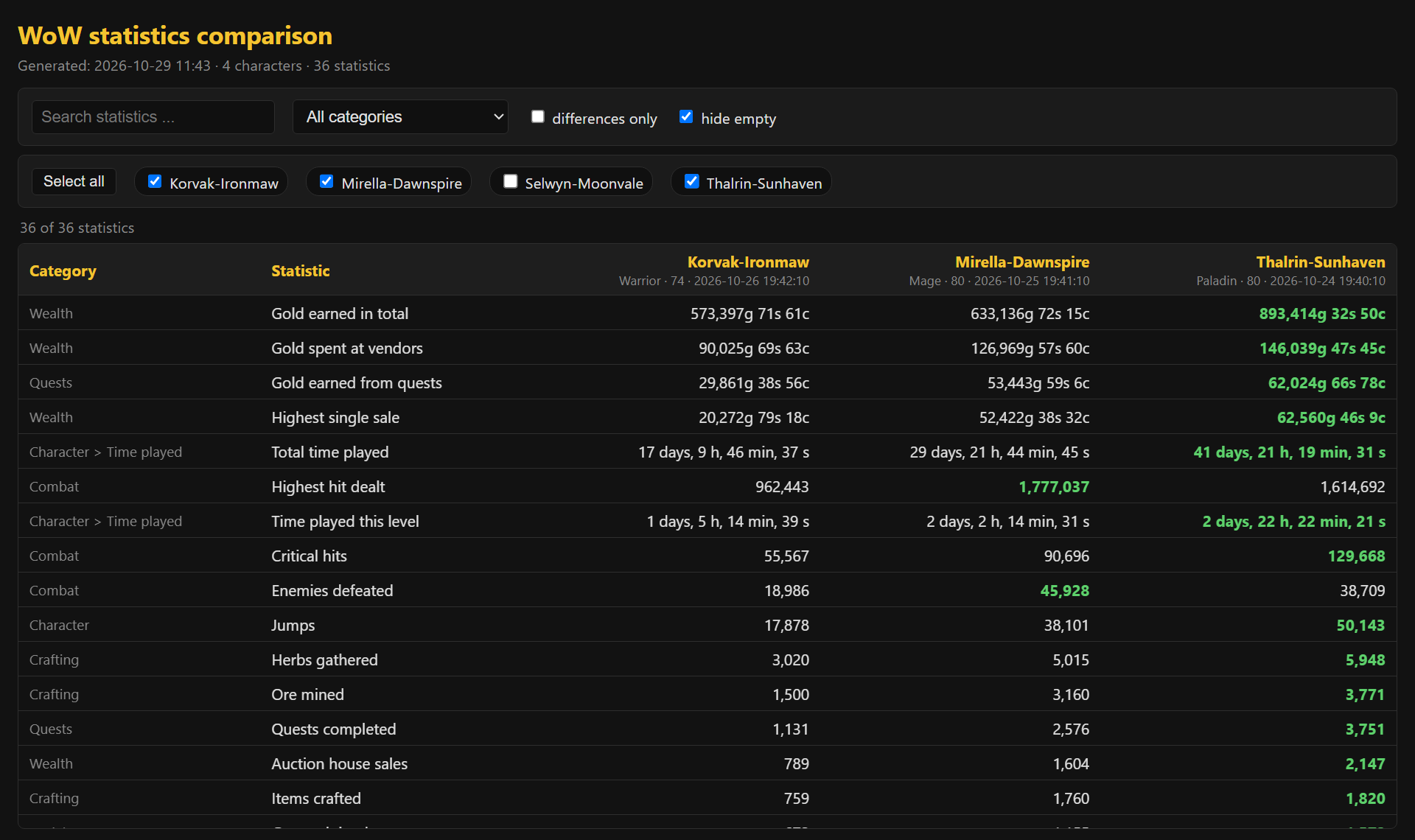Image resolution: width=1415 pixels, height=840 pixels.
Task: Click the value 573,397g 71s 61c
Action: (x=750, y=313)
